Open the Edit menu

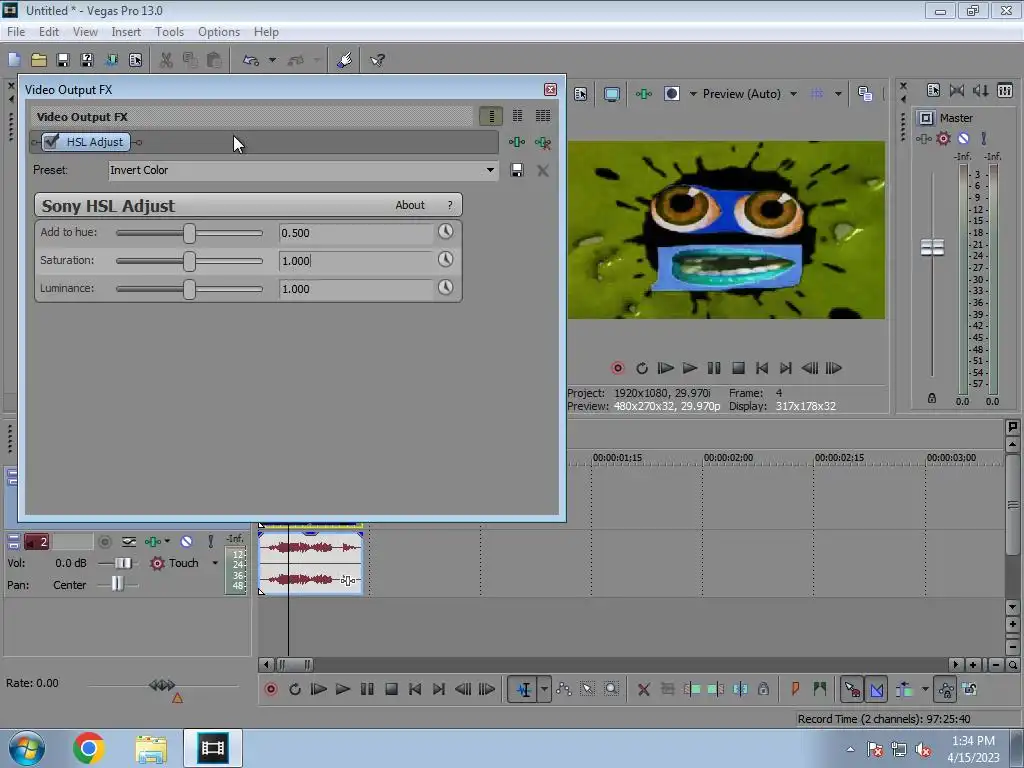[x=48, y=32]
